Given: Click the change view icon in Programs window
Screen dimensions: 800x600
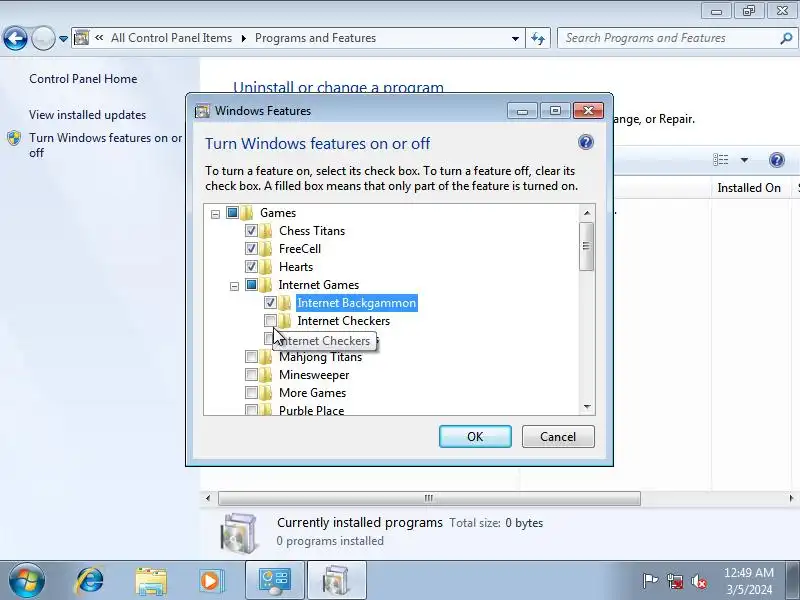Looking at the screenshot, I should [x=721, y=160].
